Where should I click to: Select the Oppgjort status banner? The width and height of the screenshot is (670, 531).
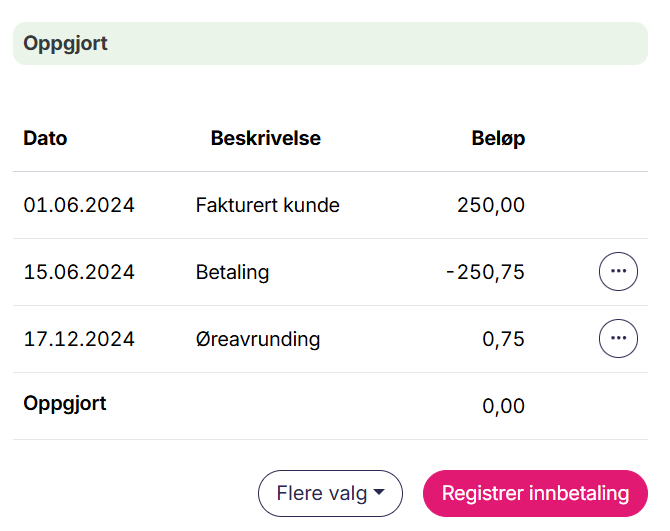[330, 44]
